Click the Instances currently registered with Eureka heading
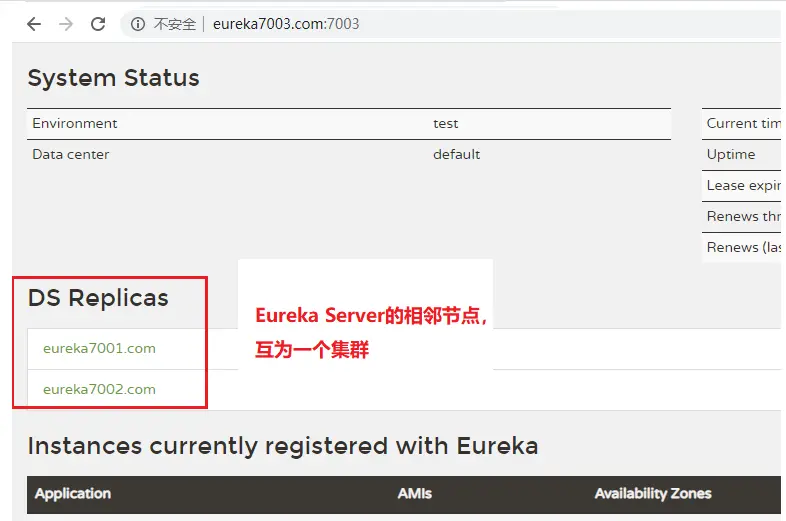This screenshot has width=786, height=521. (x=283, y=446)
